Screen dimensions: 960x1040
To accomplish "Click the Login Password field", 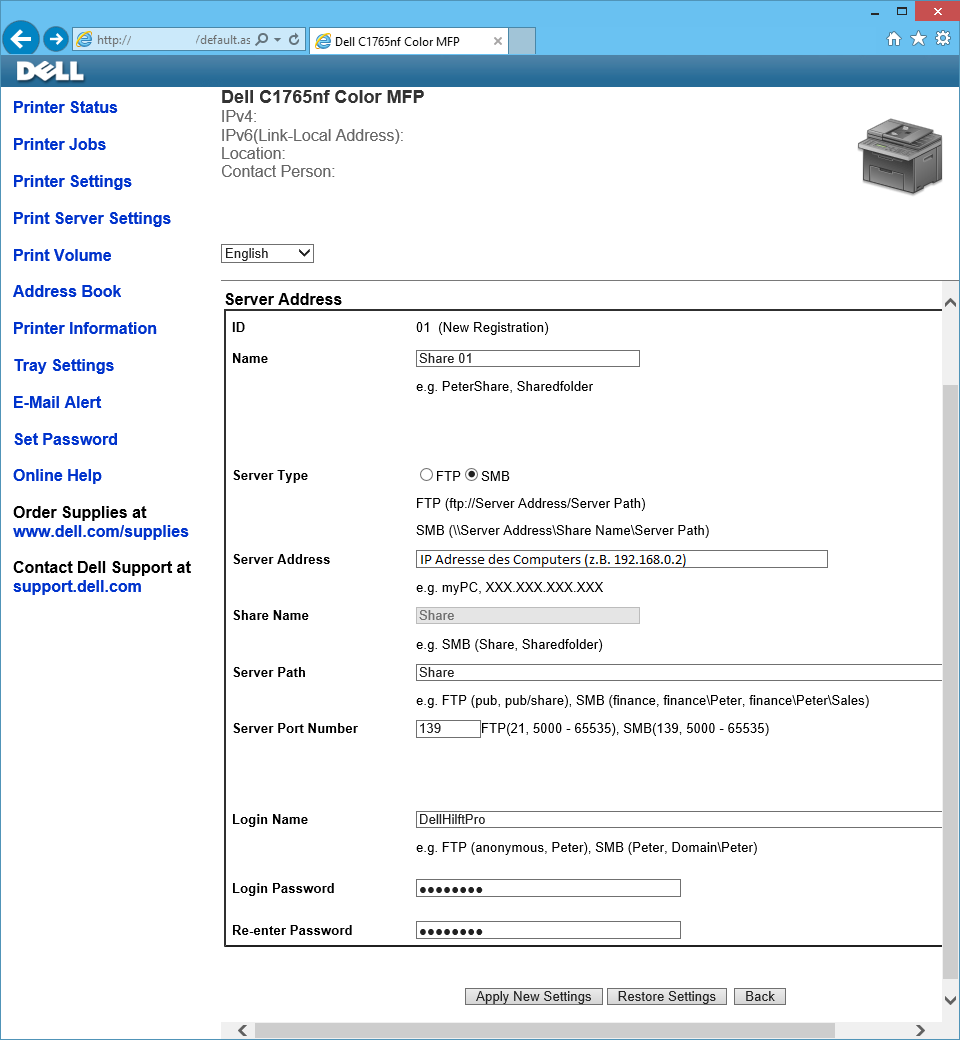I will pyautogui.click(x=548, y=888).
